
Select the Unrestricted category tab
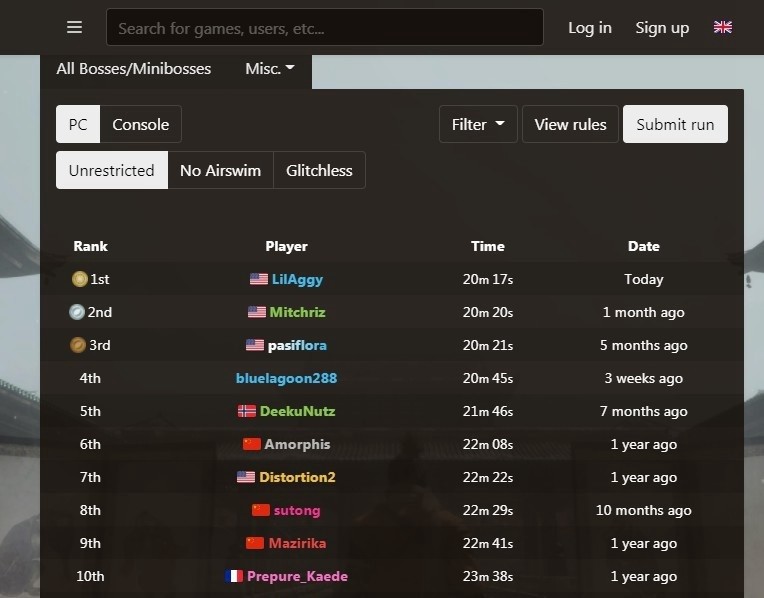tap(112, 171)
